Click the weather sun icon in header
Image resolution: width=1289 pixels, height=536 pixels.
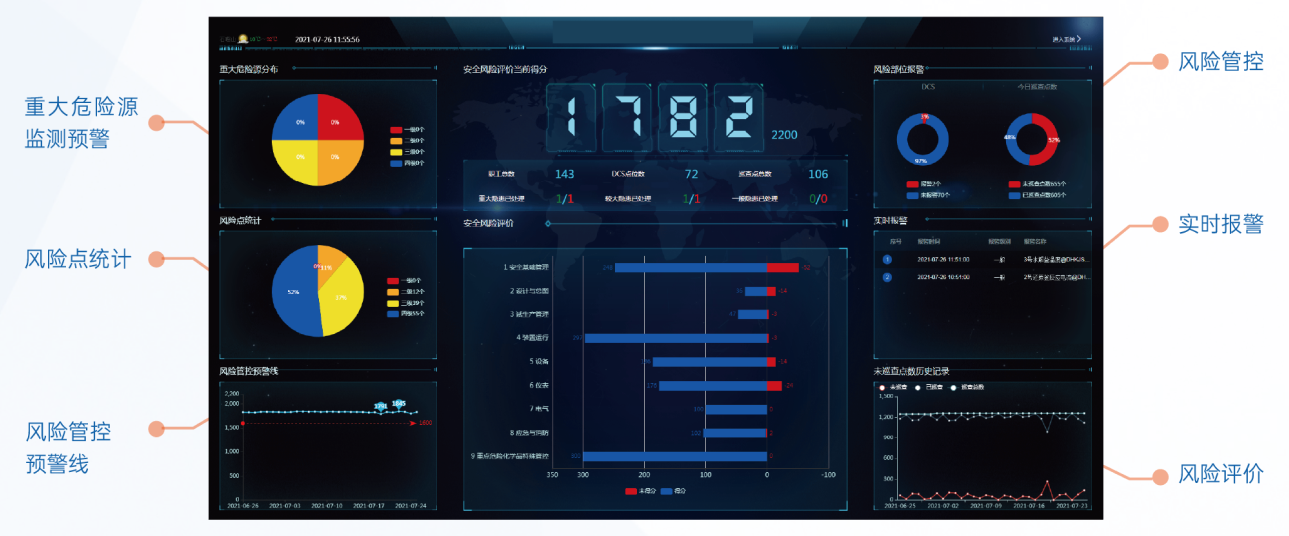pos(242,39)
